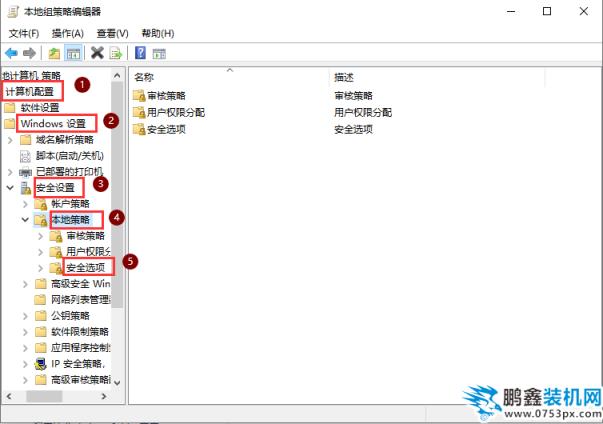Select 网络列表管理器策略 tree item
603x424 pixels.
(x=81, y=300)
